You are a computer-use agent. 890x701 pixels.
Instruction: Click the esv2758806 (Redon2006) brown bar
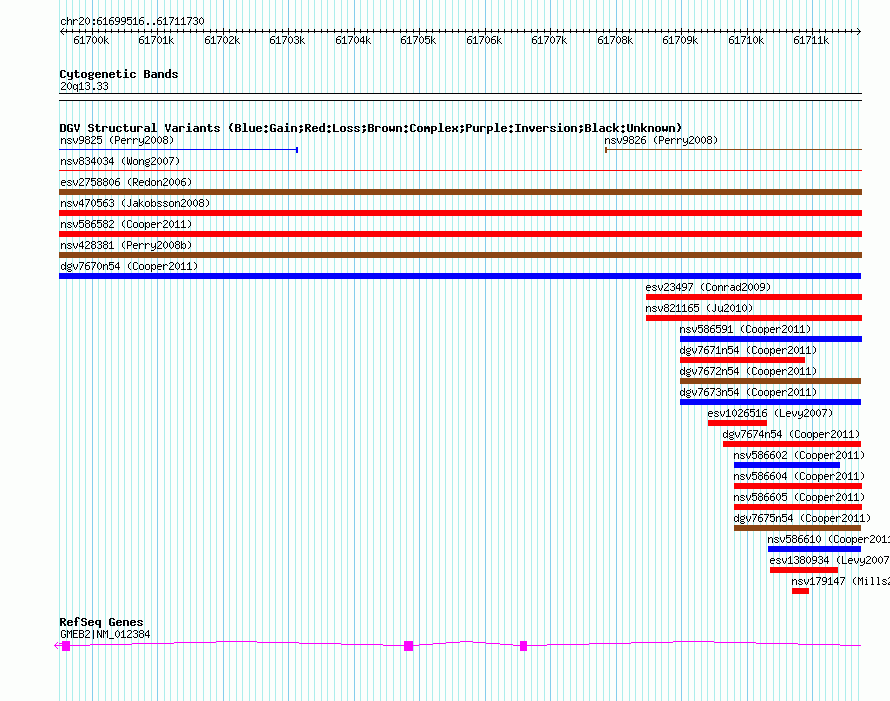click(x=460, y=192)
